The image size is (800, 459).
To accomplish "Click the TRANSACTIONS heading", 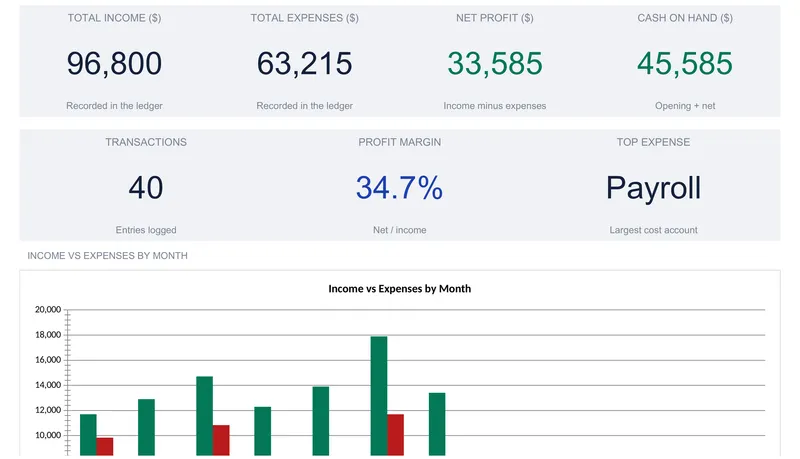I will (x=146, y=142).
